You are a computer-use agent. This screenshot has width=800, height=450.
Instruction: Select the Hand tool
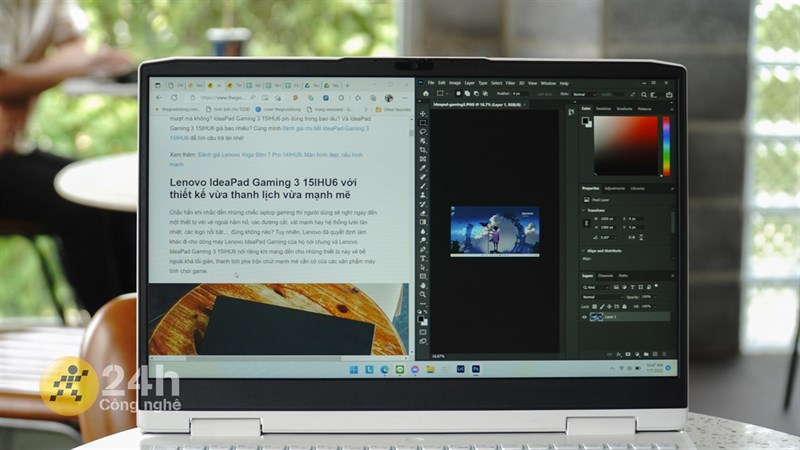[x=423, y=285]
